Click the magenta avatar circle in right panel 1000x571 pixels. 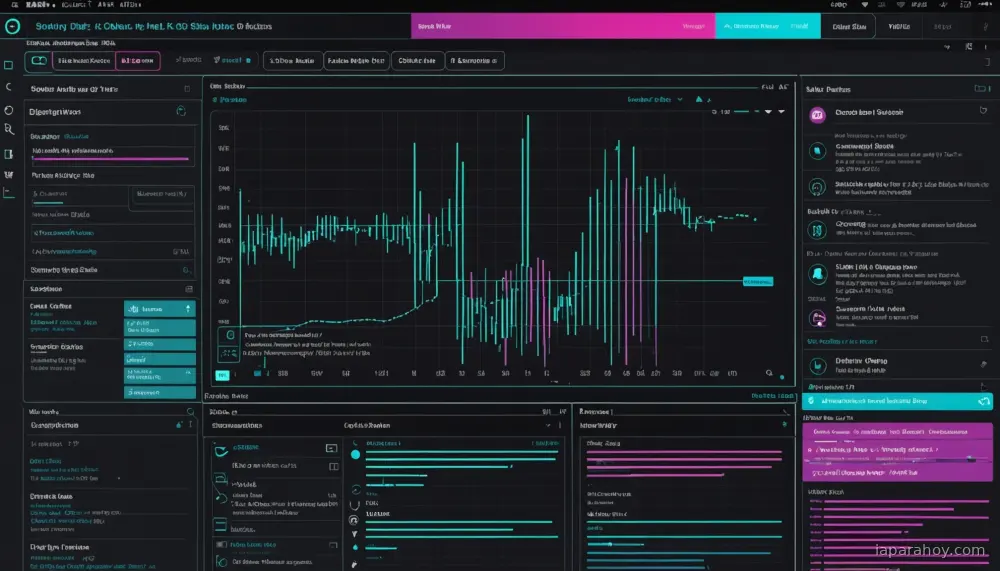(818, 115)
